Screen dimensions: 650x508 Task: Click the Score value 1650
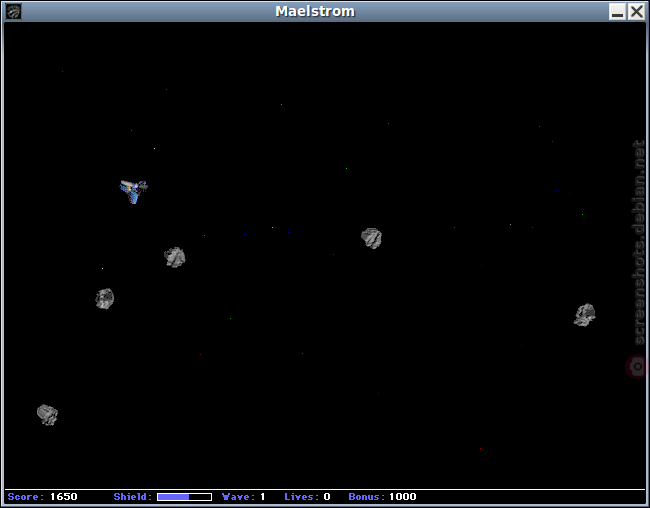63,497
